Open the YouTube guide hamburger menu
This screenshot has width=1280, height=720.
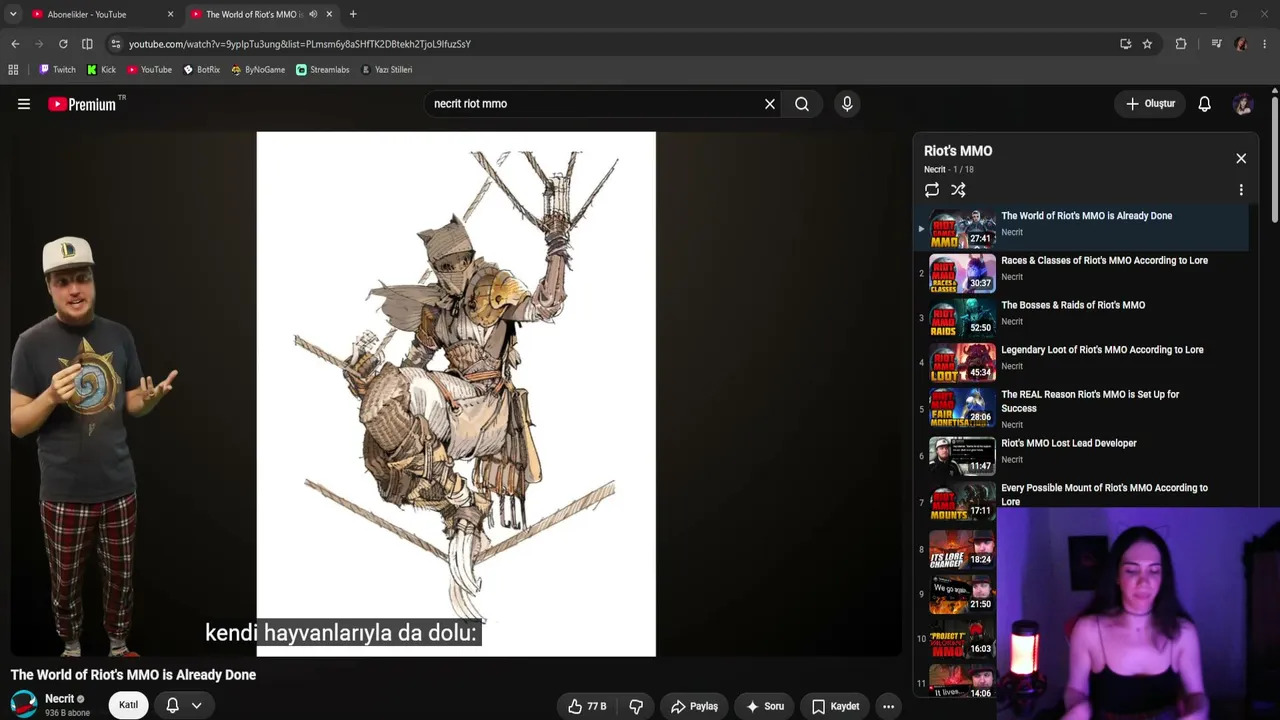pyautogui.click(x=24, y=104)
